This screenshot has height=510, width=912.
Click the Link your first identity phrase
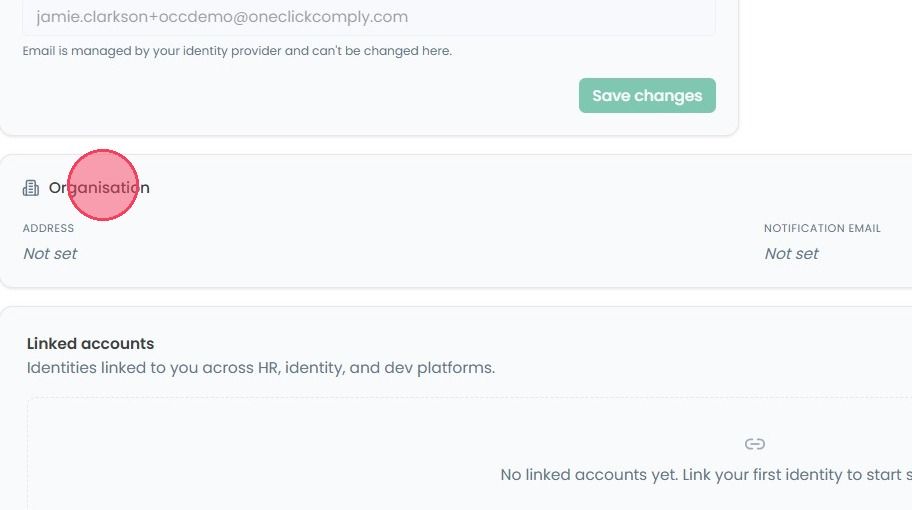pos(763,475)
